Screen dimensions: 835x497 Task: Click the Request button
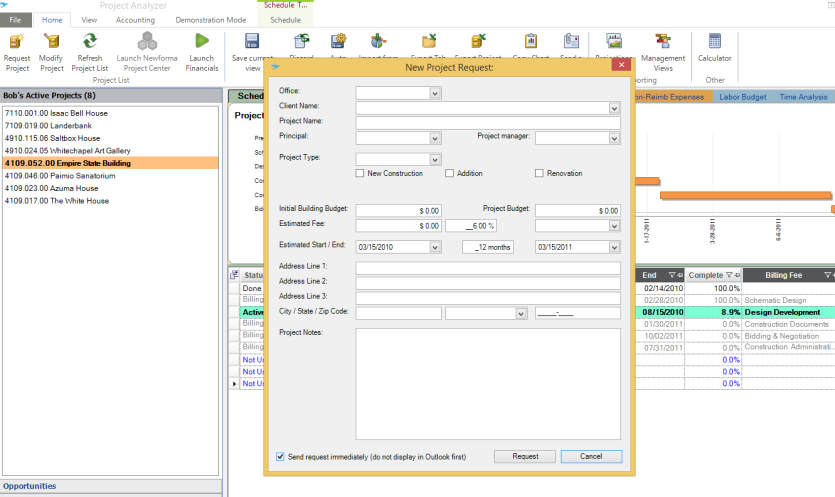tap(525, 457)
